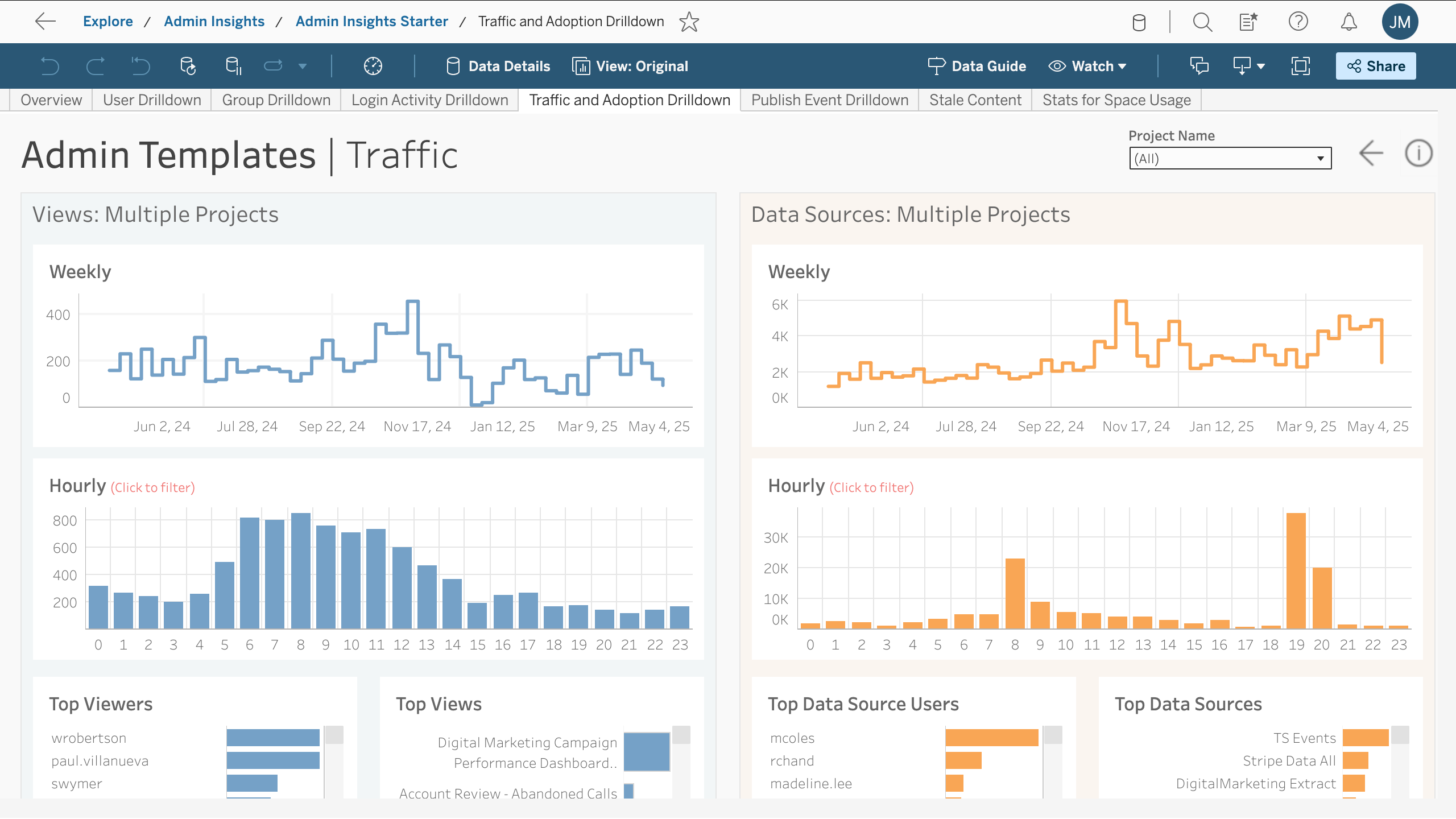Click the Full Screen icon
This screenshot has height=819, width=1456.
(x=1300, y=66)
